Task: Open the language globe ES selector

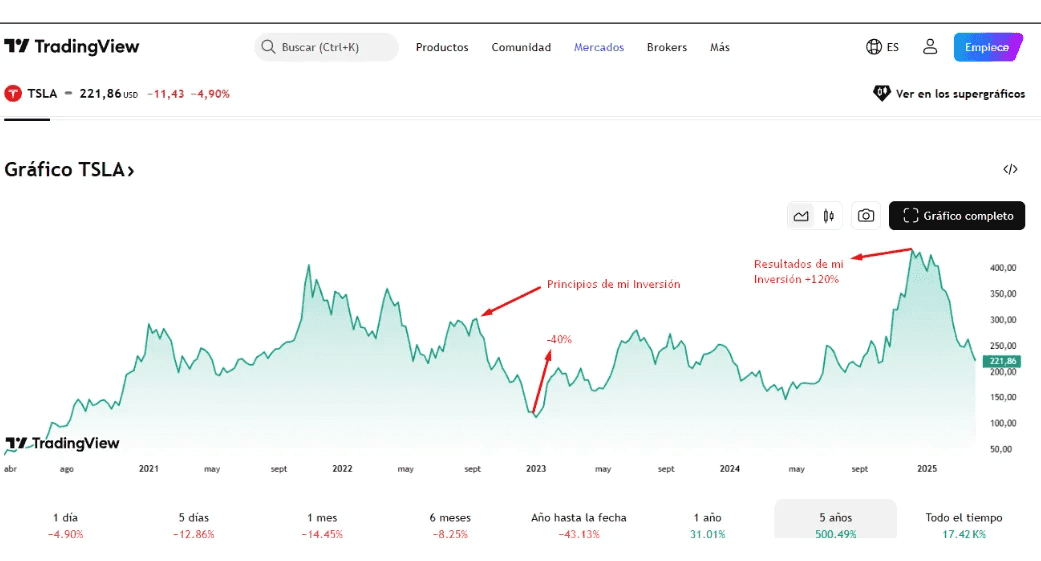Action: [882, 47]
